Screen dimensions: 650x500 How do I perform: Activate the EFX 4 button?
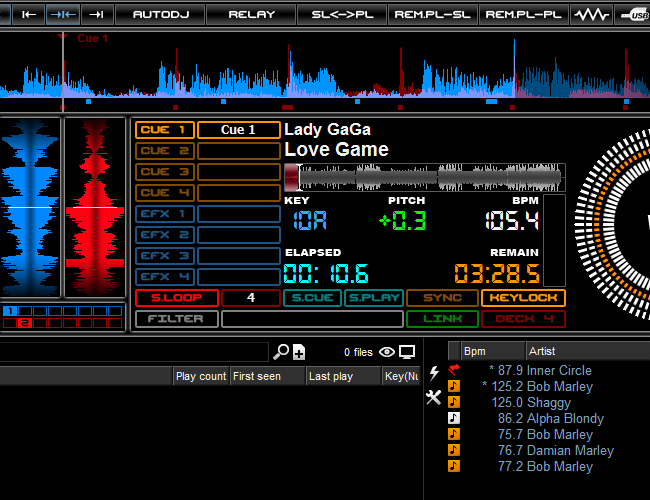[x=165, y=277]
